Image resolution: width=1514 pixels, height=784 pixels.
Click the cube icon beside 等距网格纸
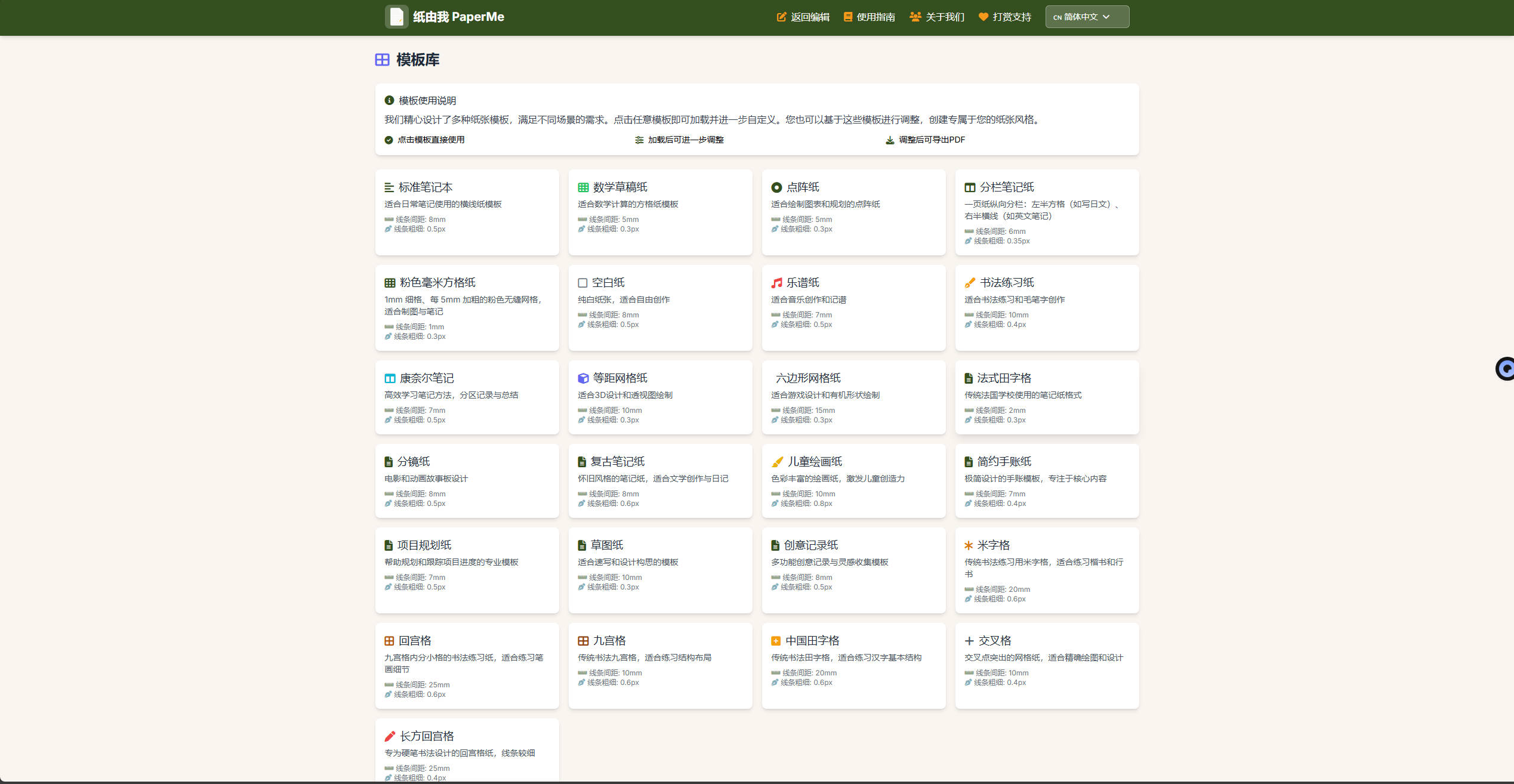point(583,378)
